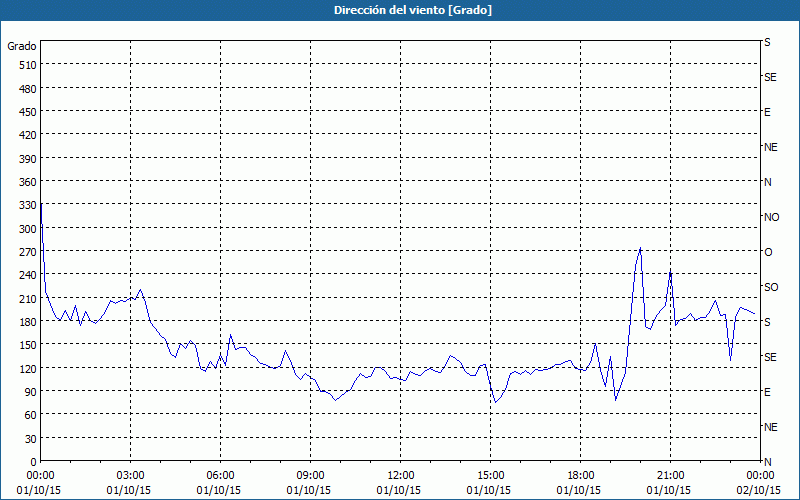Click the 360 y-axis value
The height and width of the screenshot is (500, 800).
tap(27, 182)
